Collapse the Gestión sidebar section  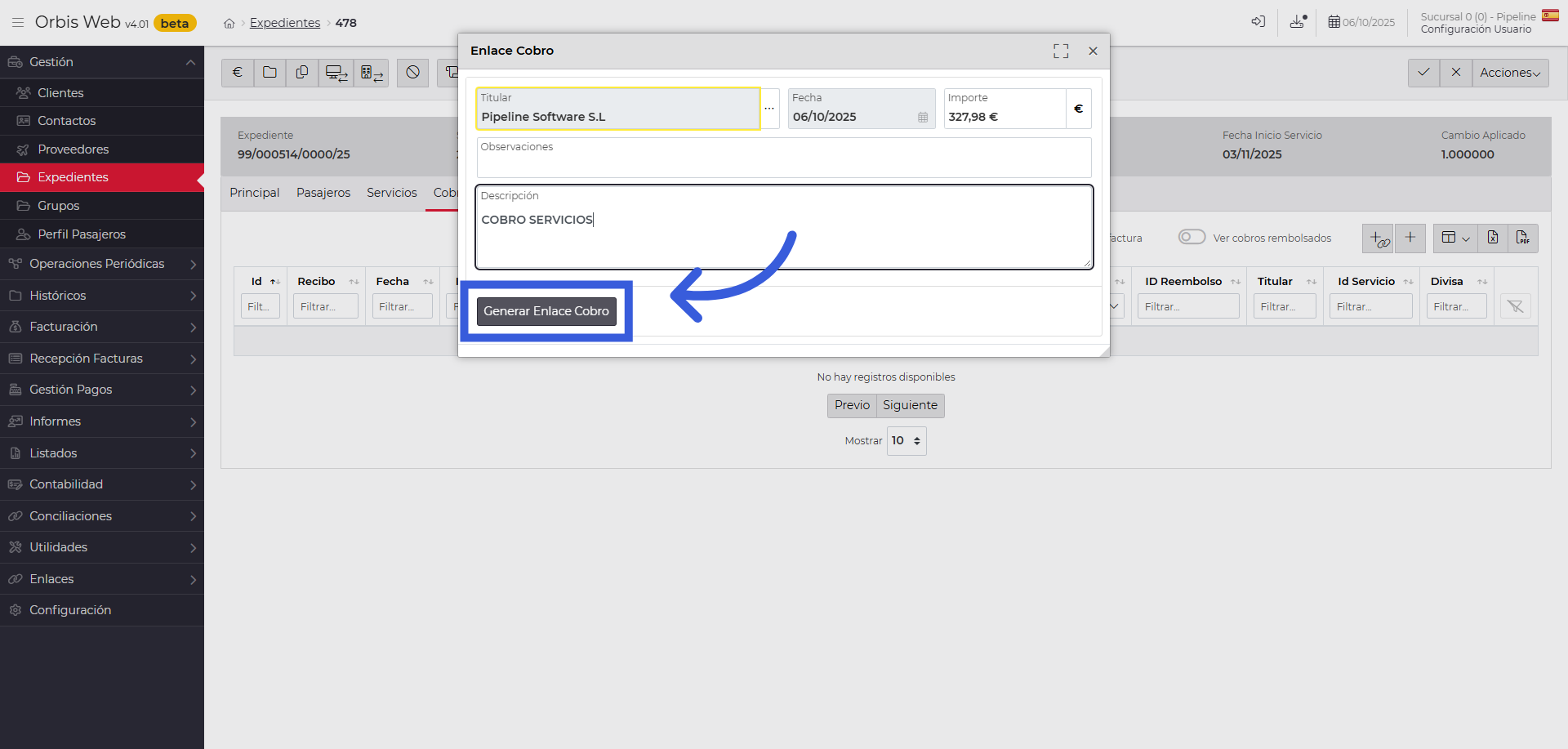(x=102, y=62)
